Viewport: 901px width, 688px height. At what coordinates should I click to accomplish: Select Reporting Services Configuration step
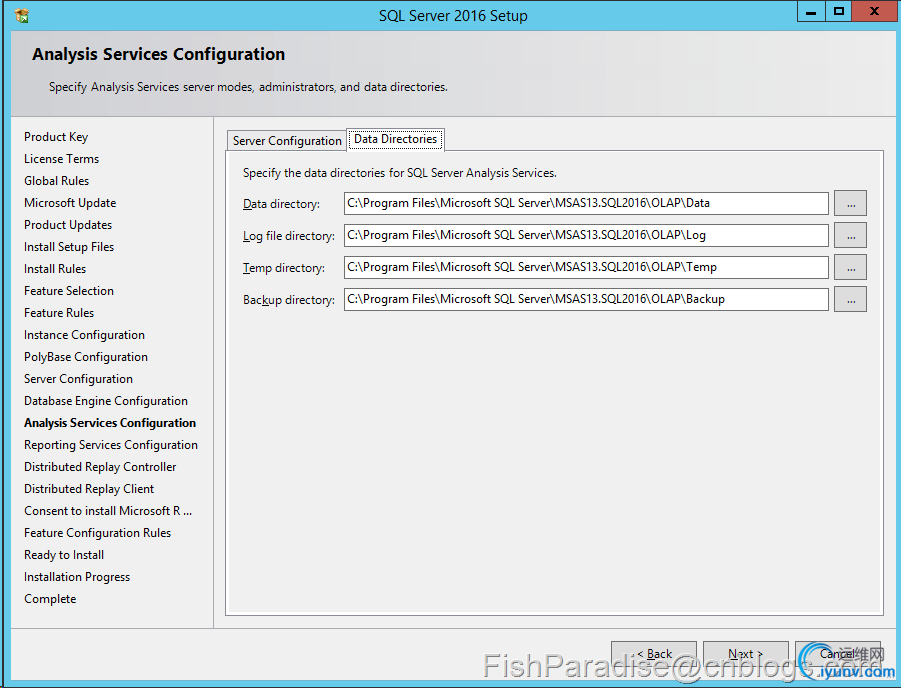pos(111,445)
